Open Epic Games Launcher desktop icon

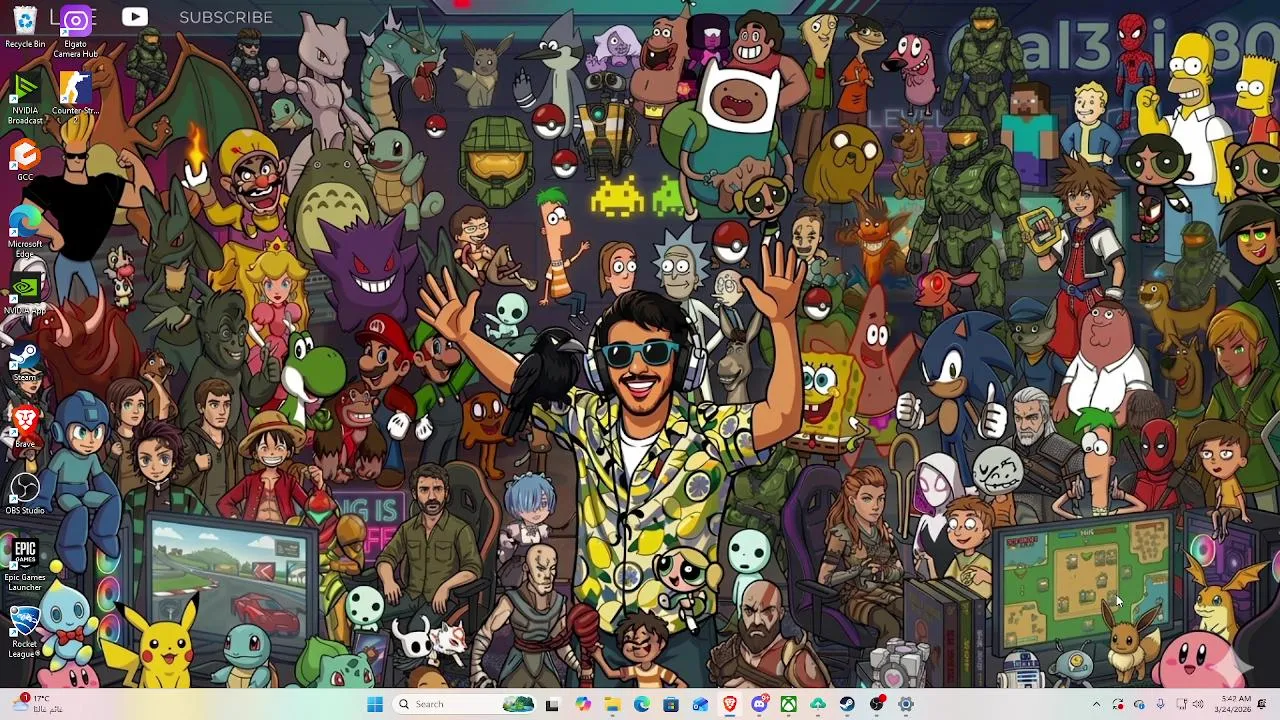25,566
